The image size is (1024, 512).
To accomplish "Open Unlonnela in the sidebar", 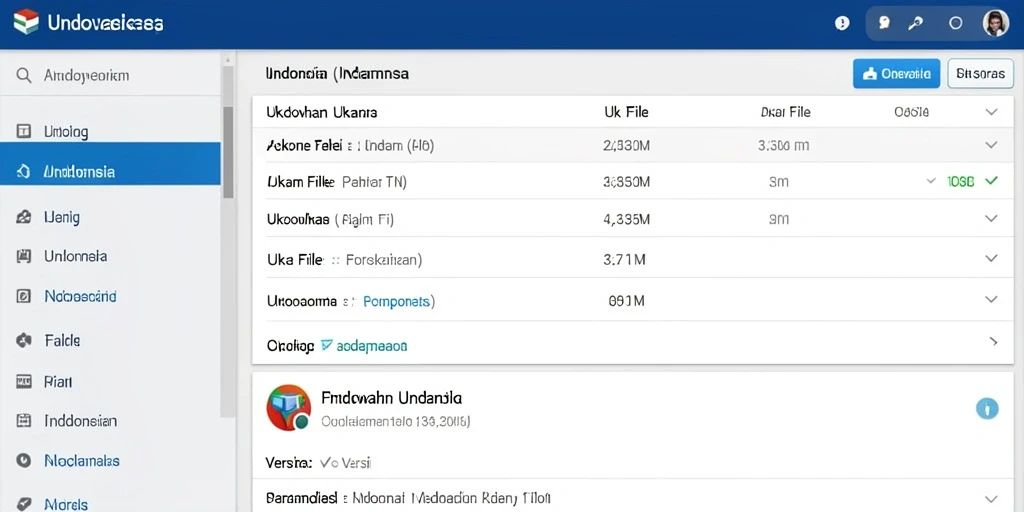I will click(x=76, y=256).
